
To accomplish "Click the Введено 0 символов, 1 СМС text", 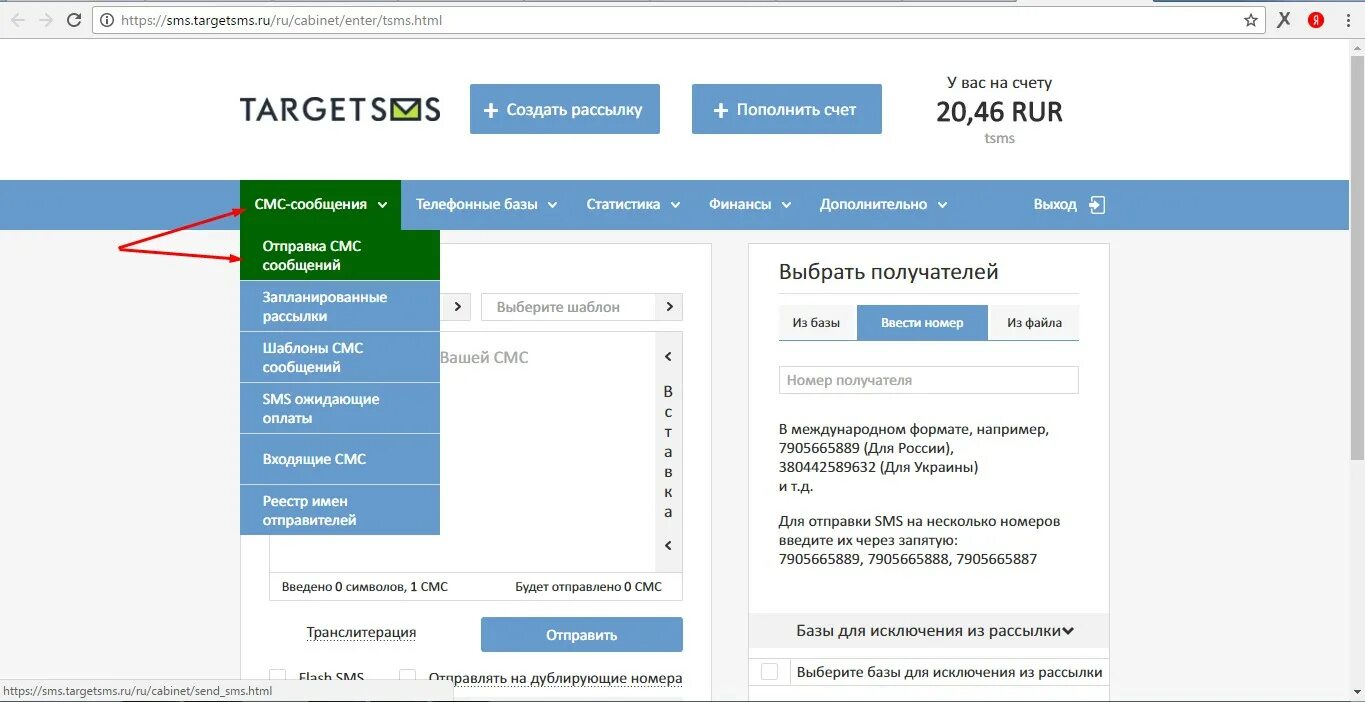I will pos(365,587).
